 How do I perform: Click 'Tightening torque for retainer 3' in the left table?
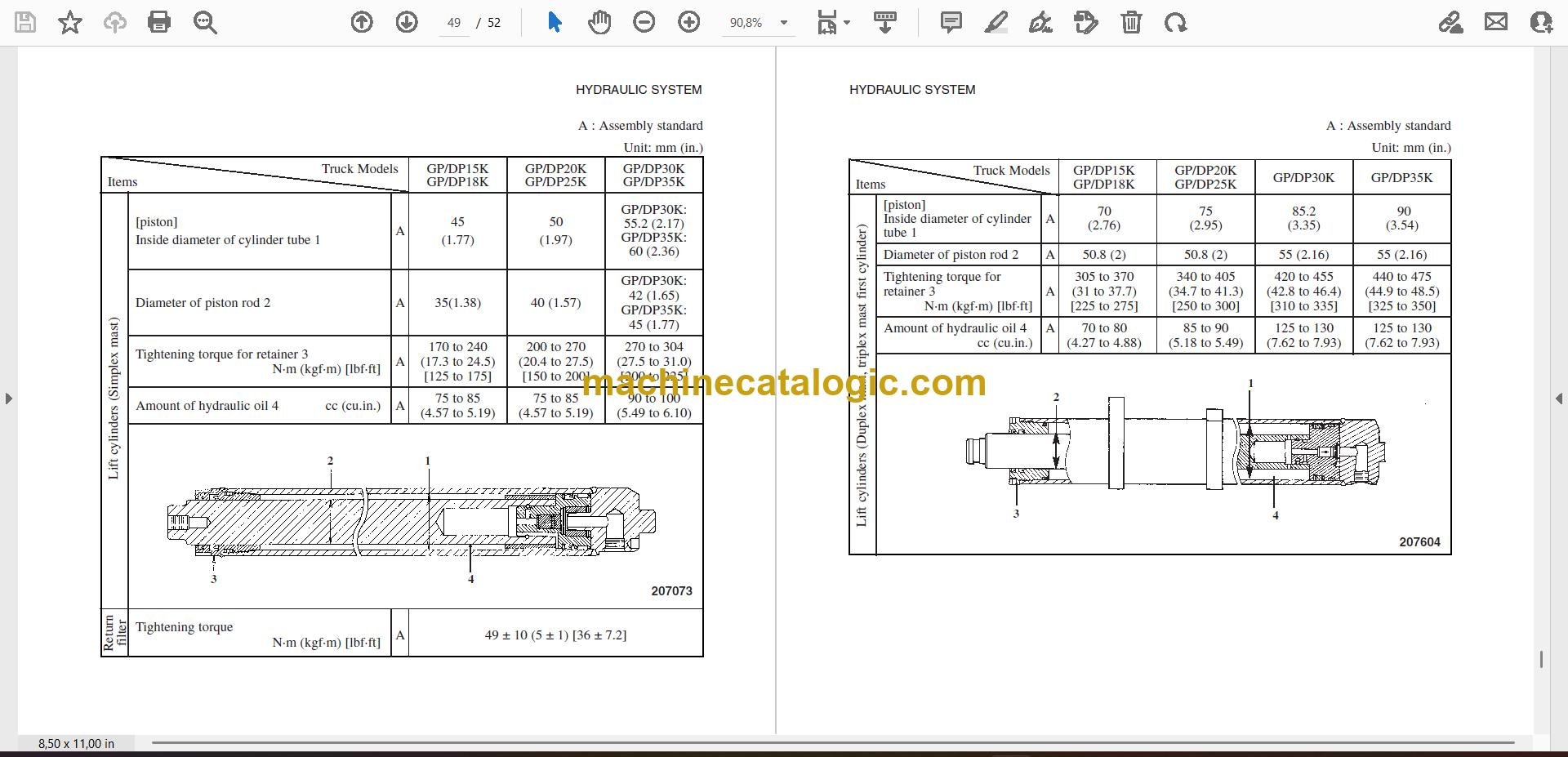point(222,354)
